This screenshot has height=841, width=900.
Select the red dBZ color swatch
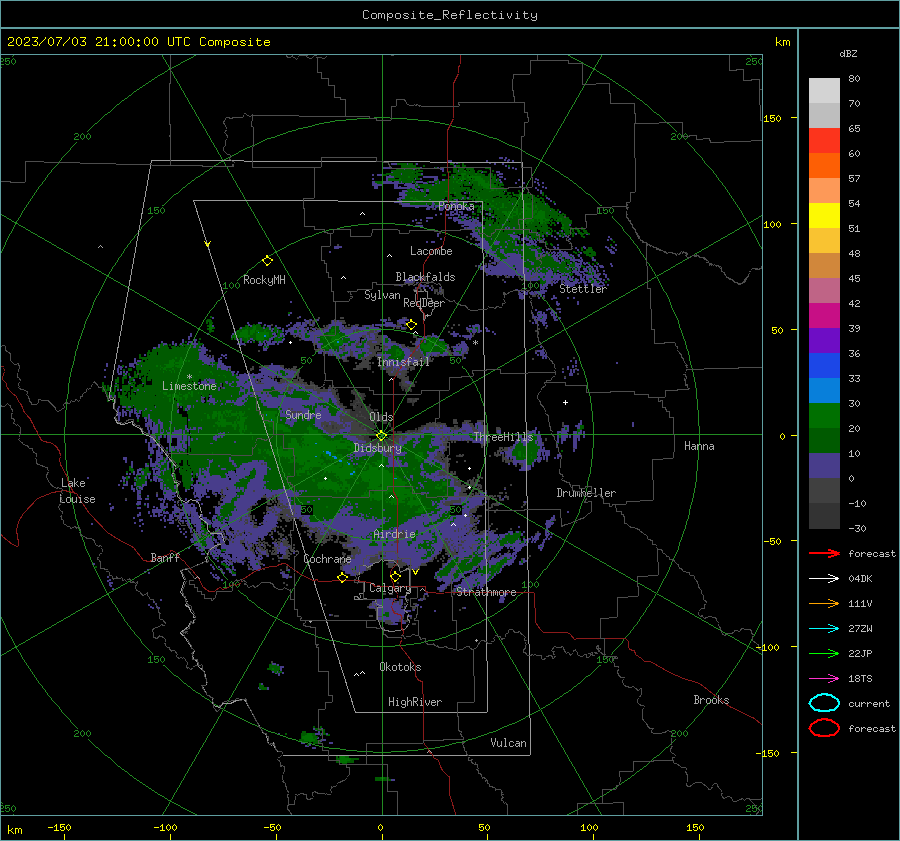824,141
